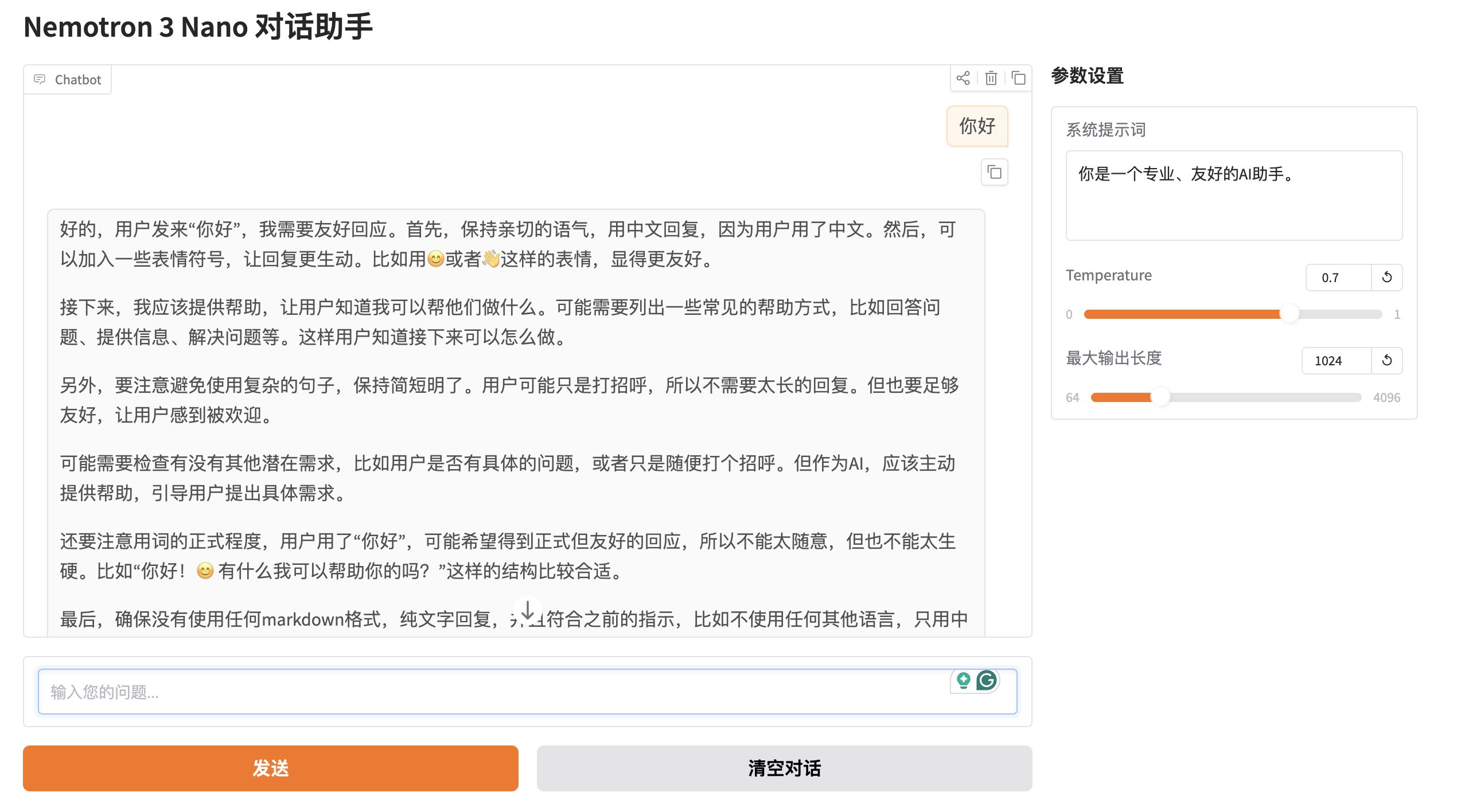
Task: Click the trash icon to clear chat
Action: pos(991,78)
